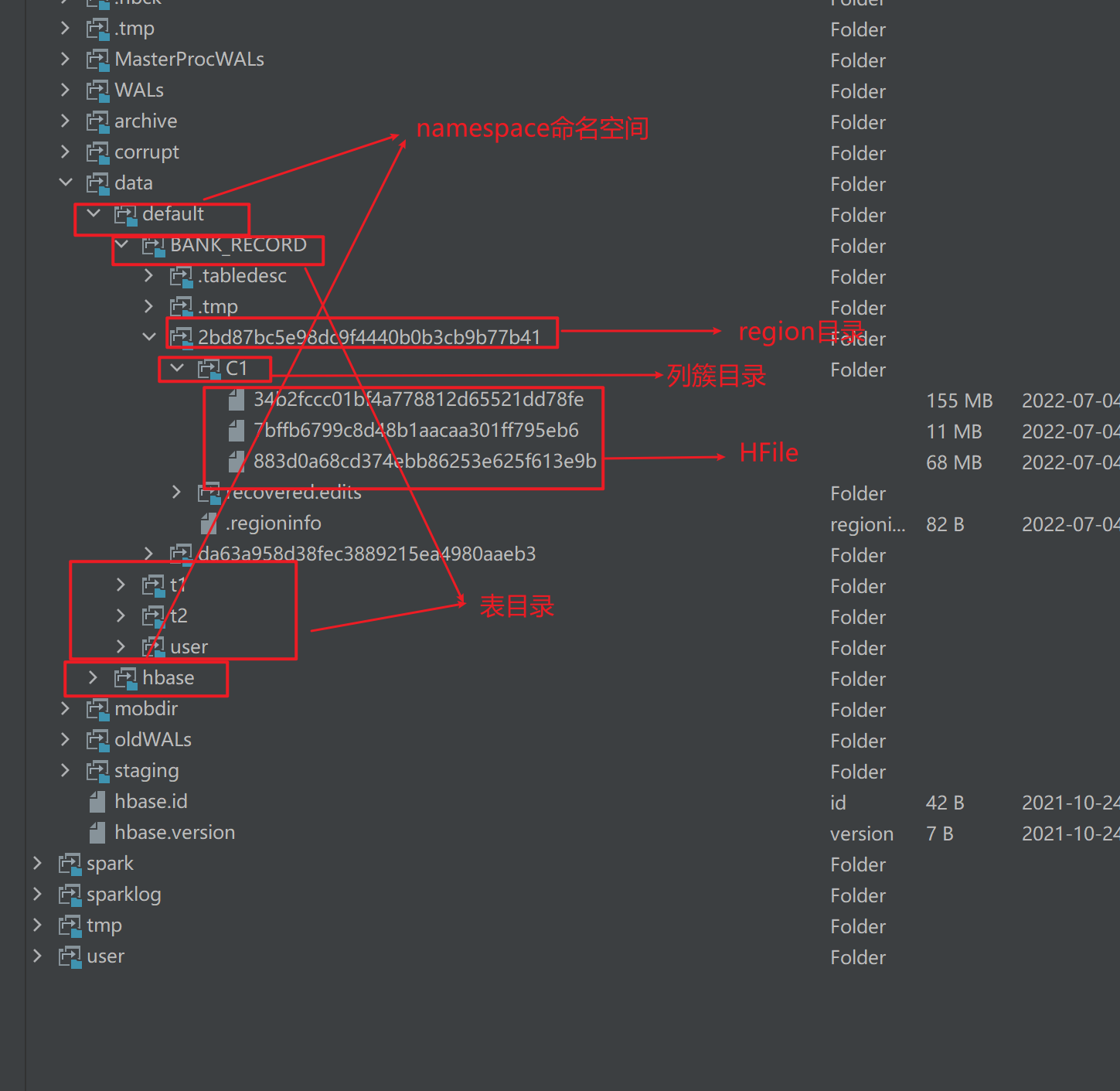Image resolution: width=1120 pixels, height=1091 pixels.
Task: Expand the hbase namespace folder
Action: pyautogui.click(x=93, y=677)
